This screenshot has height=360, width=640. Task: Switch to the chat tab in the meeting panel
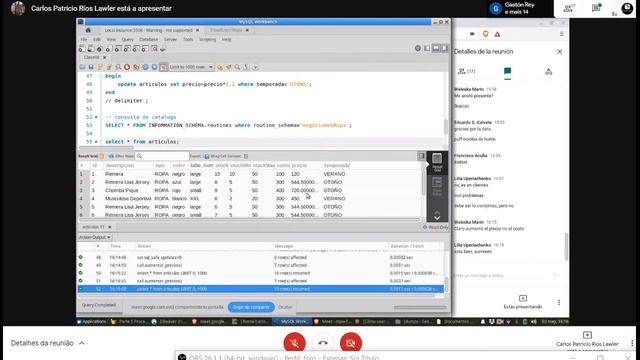[507, 71]
